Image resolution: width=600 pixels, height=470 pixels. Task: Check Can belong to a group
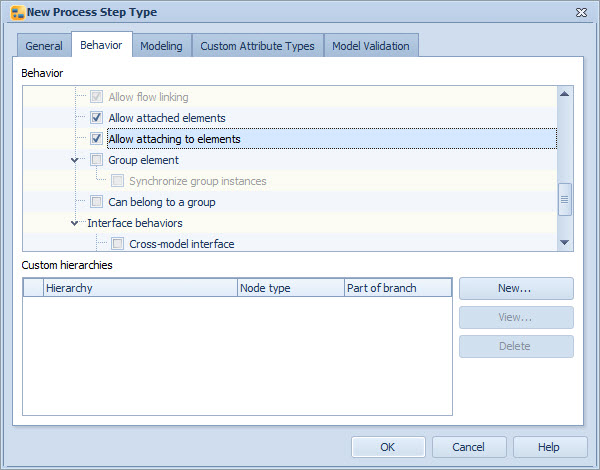[97, 202]
